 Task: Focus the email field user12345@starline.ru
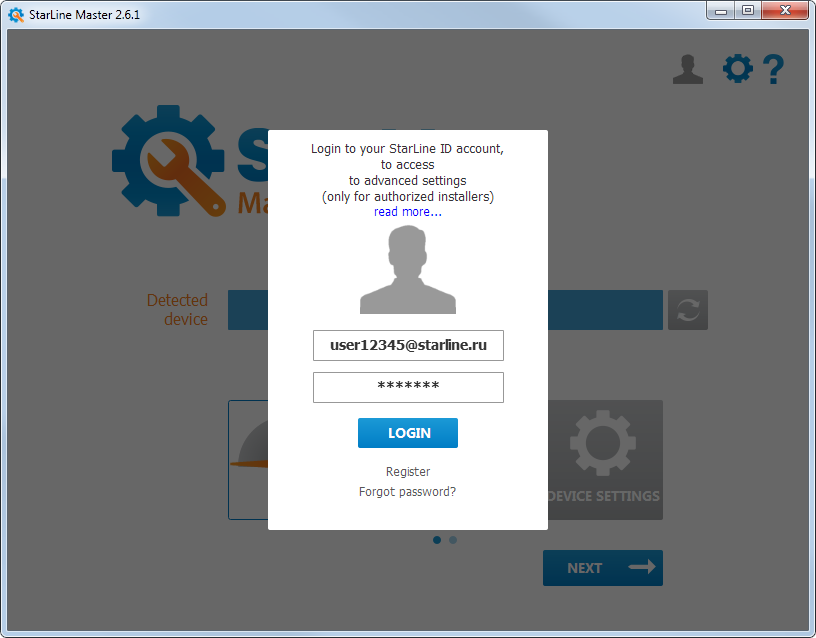click(408, 345)
